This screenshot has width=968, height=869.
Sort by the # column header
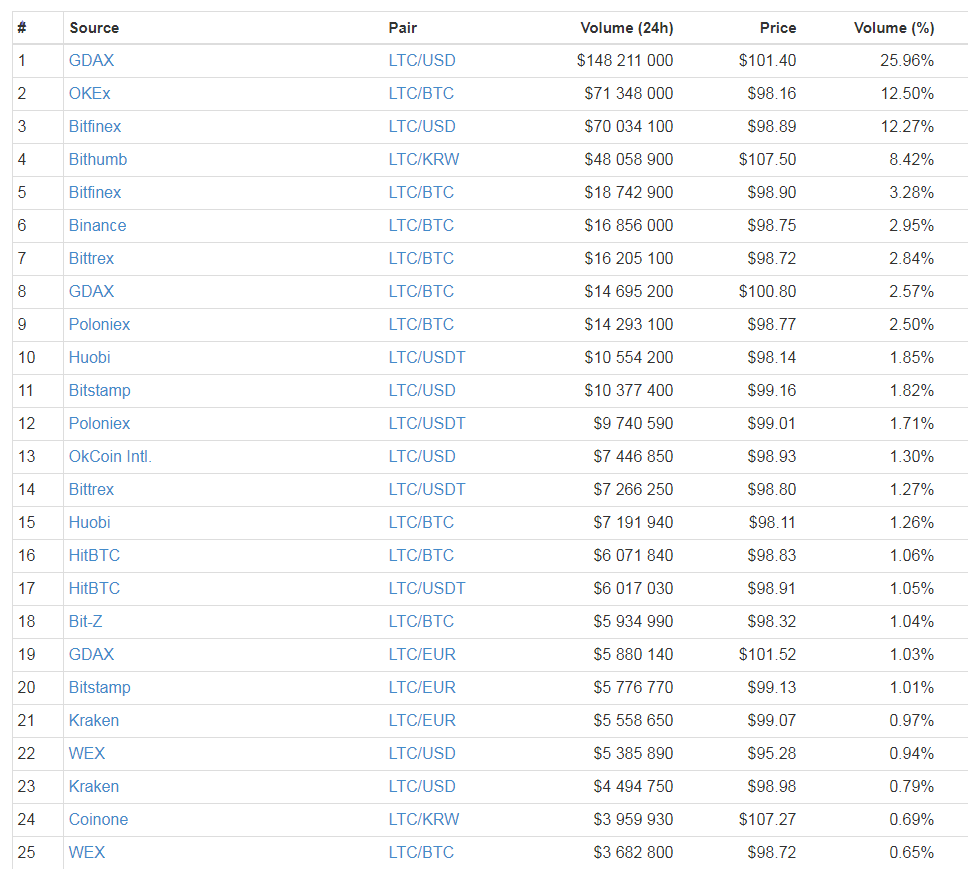click(22, 28)
